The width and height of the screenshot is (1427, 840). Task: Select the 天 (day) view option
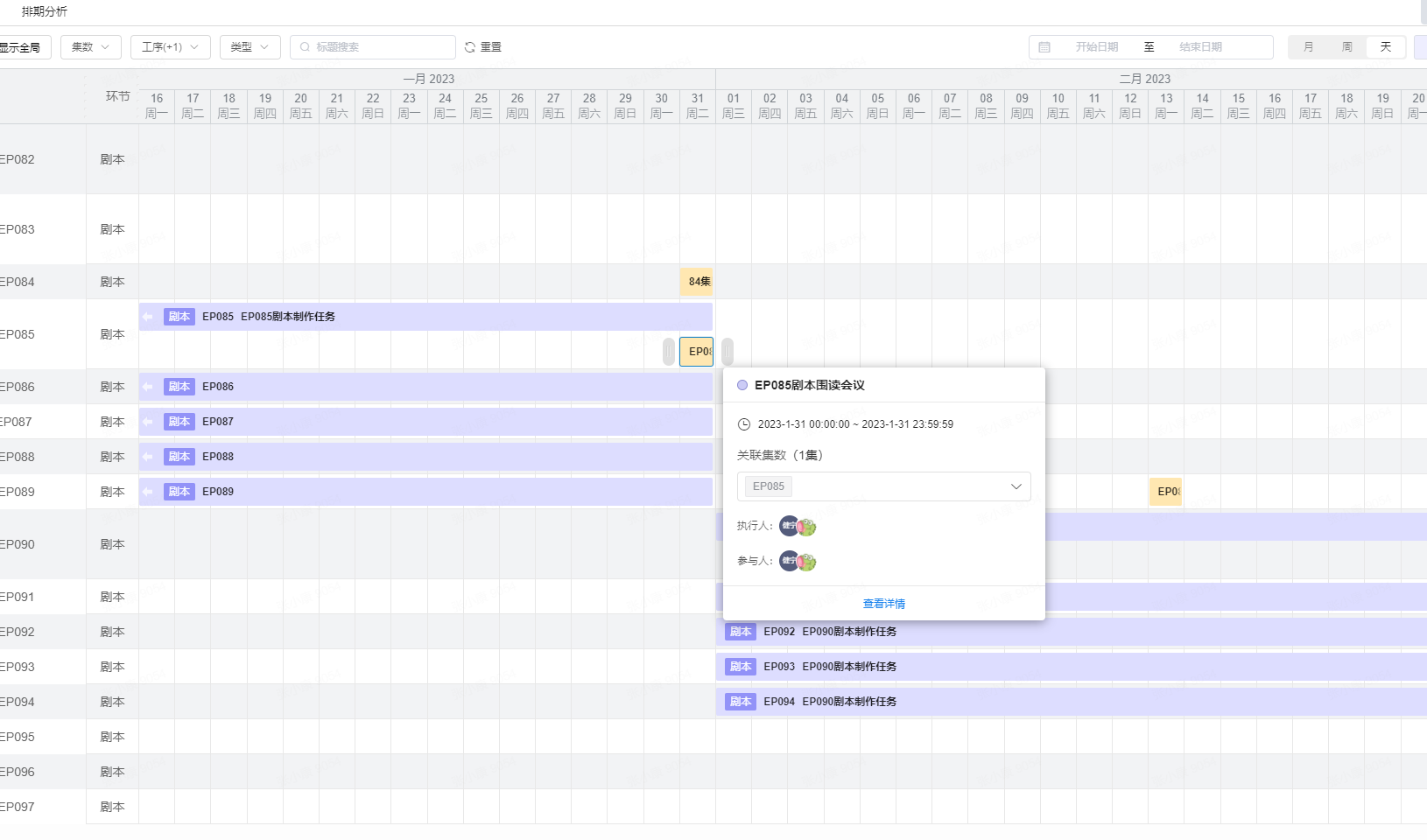(1385, 47)
